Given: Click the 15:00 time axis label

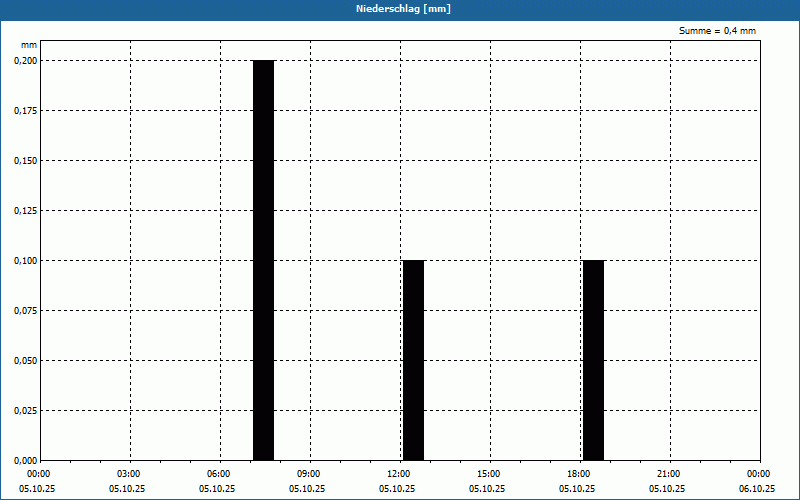Looking at the screenshot, I should tap(487, 474).
